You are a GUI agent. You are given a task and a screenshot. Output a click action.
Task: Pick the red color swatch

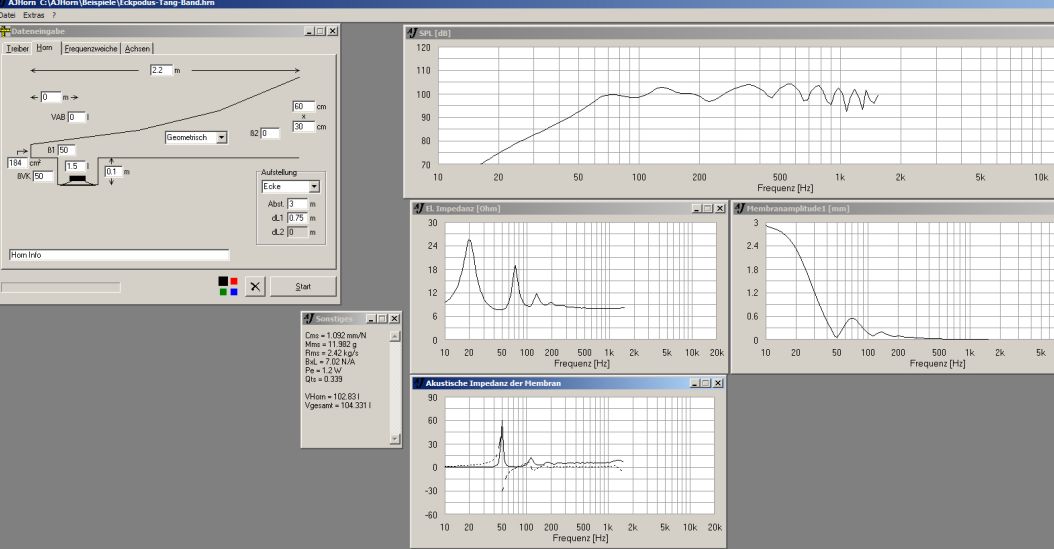(x=234, y=282)
